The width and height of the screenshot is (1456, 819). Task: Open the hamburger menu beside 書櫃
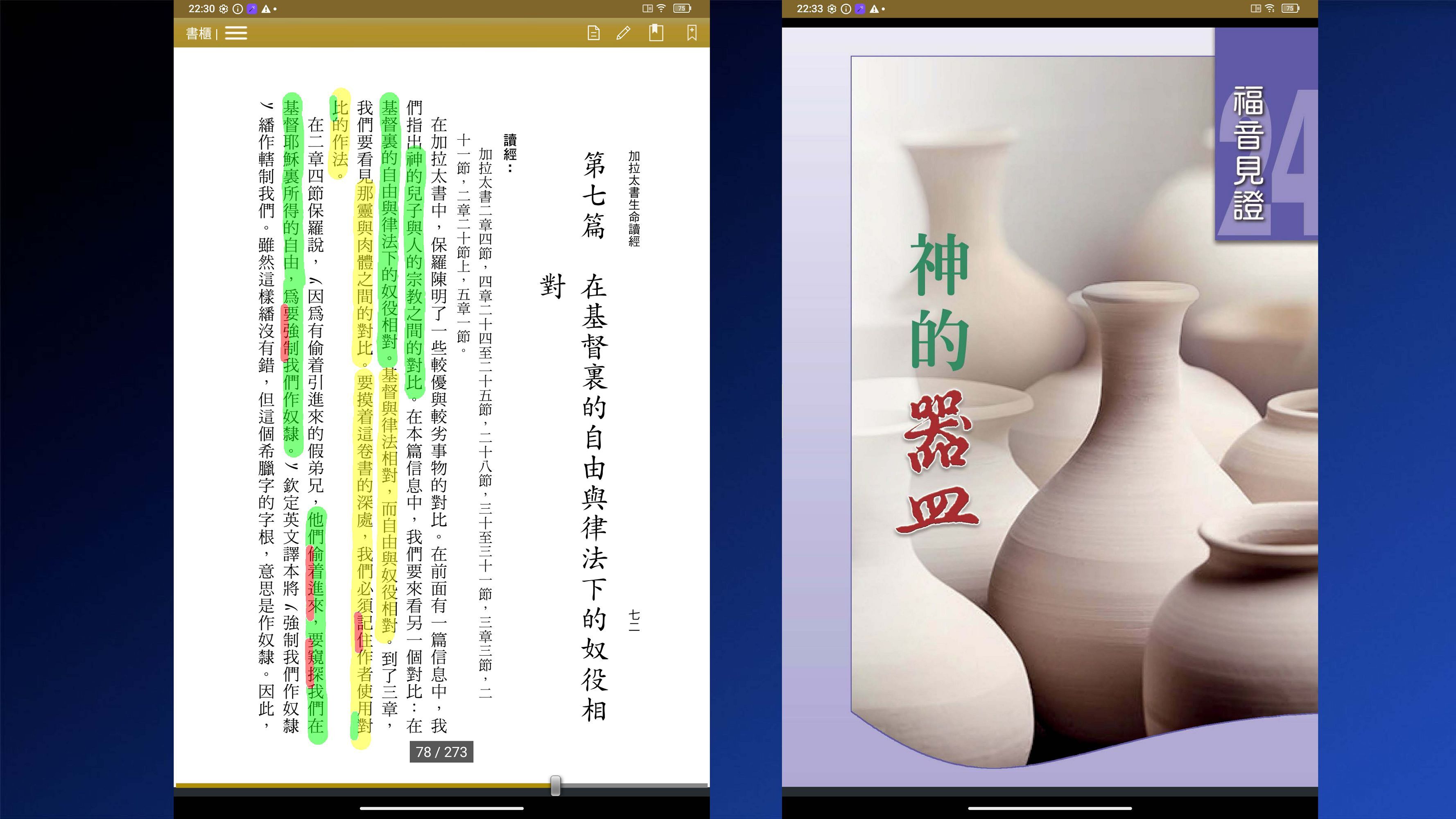[x=236, y=33]
